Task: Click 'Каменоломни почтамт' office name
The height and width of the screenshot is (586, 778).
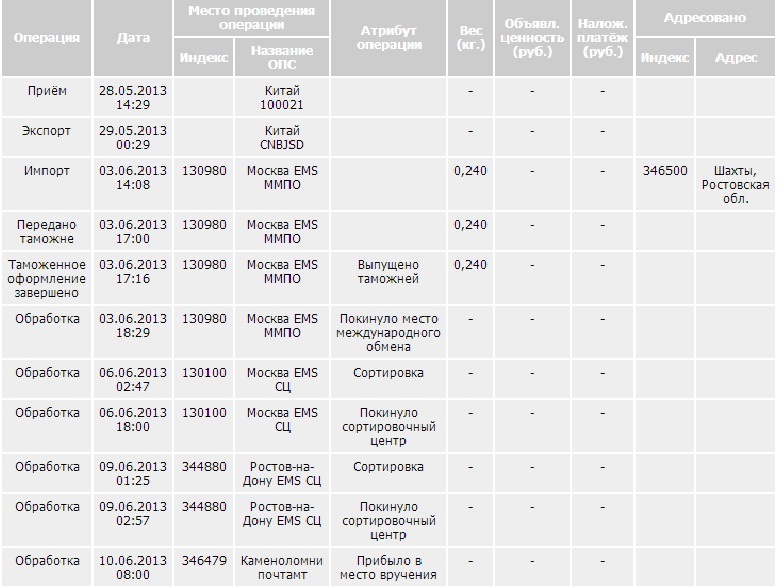Action: [x=282, y=568]
